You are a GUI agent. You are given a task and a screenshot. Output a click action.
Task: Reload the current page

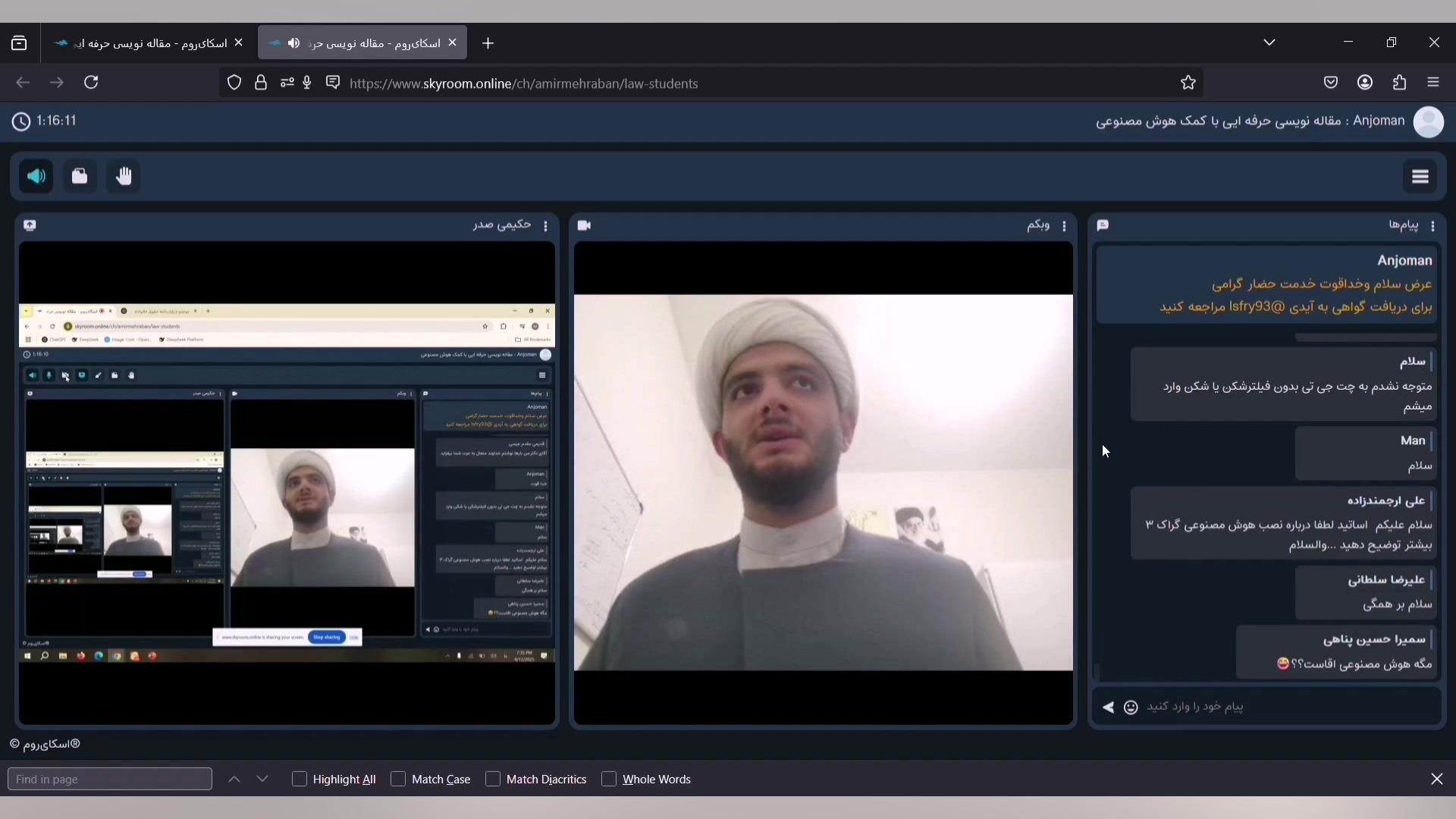pyautogui.click(x=93, y=83)
